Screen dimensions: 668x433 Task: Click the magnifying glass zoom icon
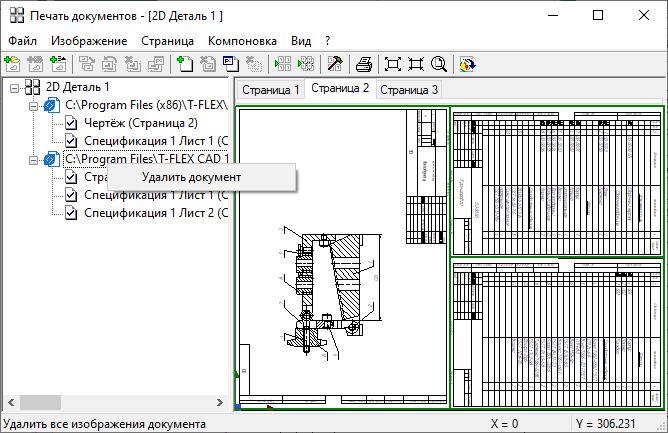tap(438, 64)
